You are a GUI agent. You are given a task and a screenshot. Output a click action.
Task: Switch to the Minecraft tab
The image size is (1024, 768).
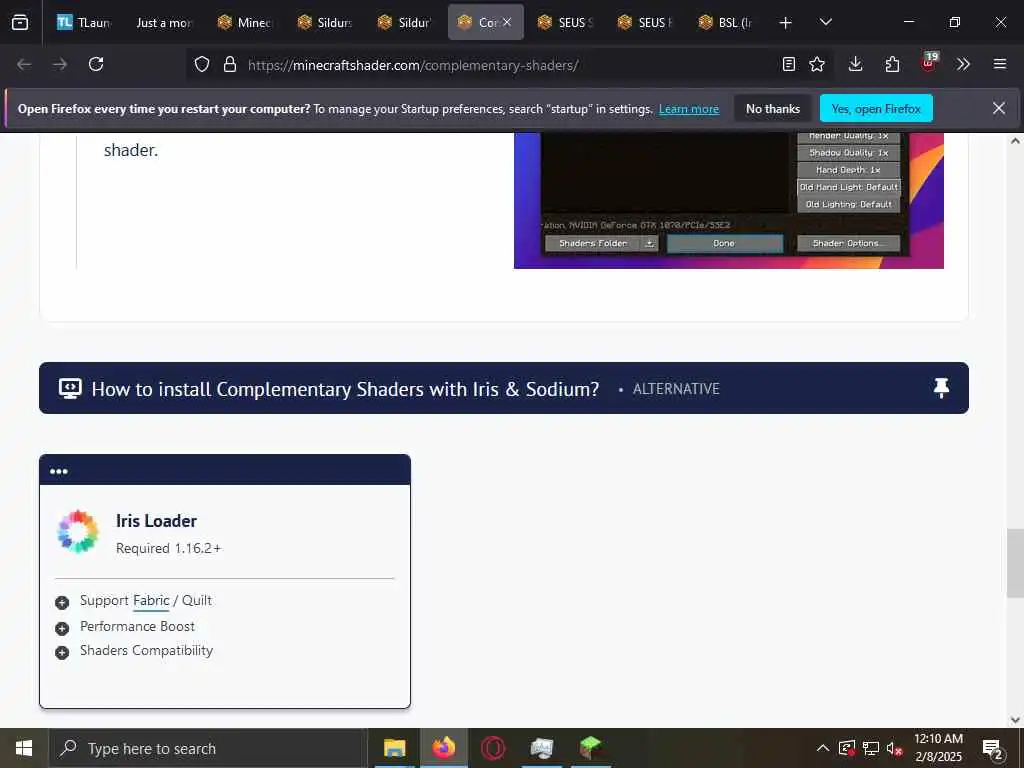(244, 22)
